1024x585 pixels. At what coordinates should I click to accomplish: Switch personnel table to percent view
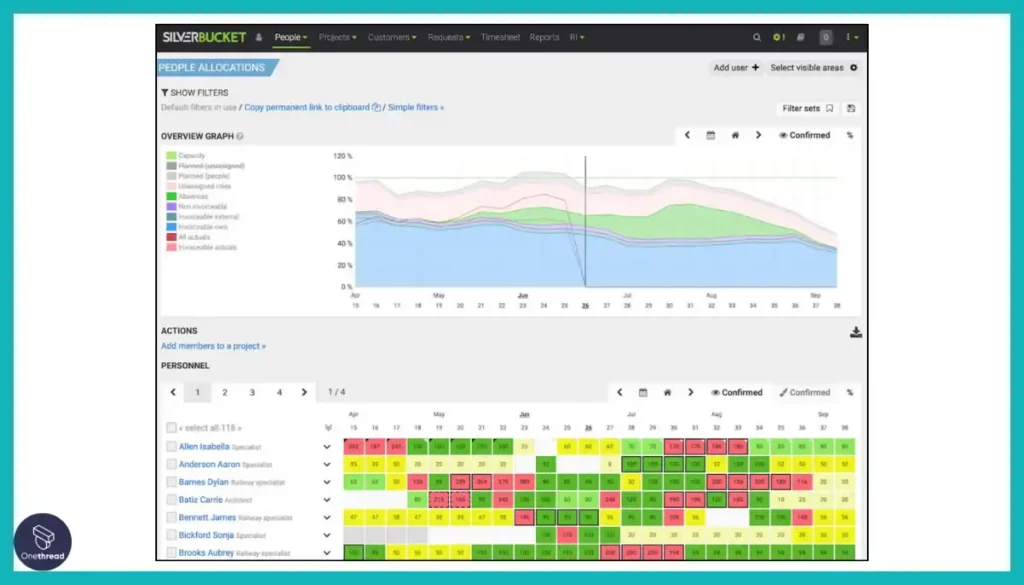pos(850,392)
